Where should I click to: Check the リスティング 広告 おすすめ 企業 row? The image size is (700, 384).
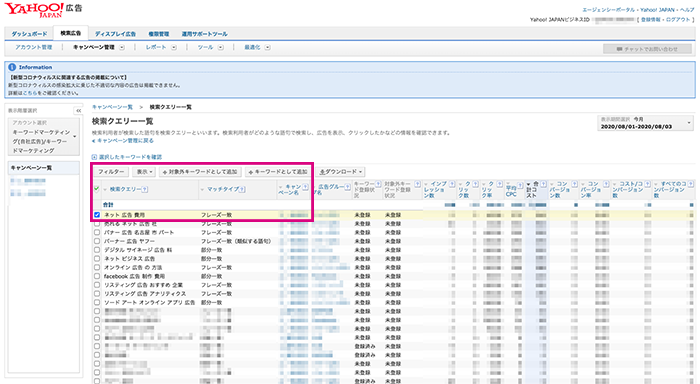click(97, 285)
